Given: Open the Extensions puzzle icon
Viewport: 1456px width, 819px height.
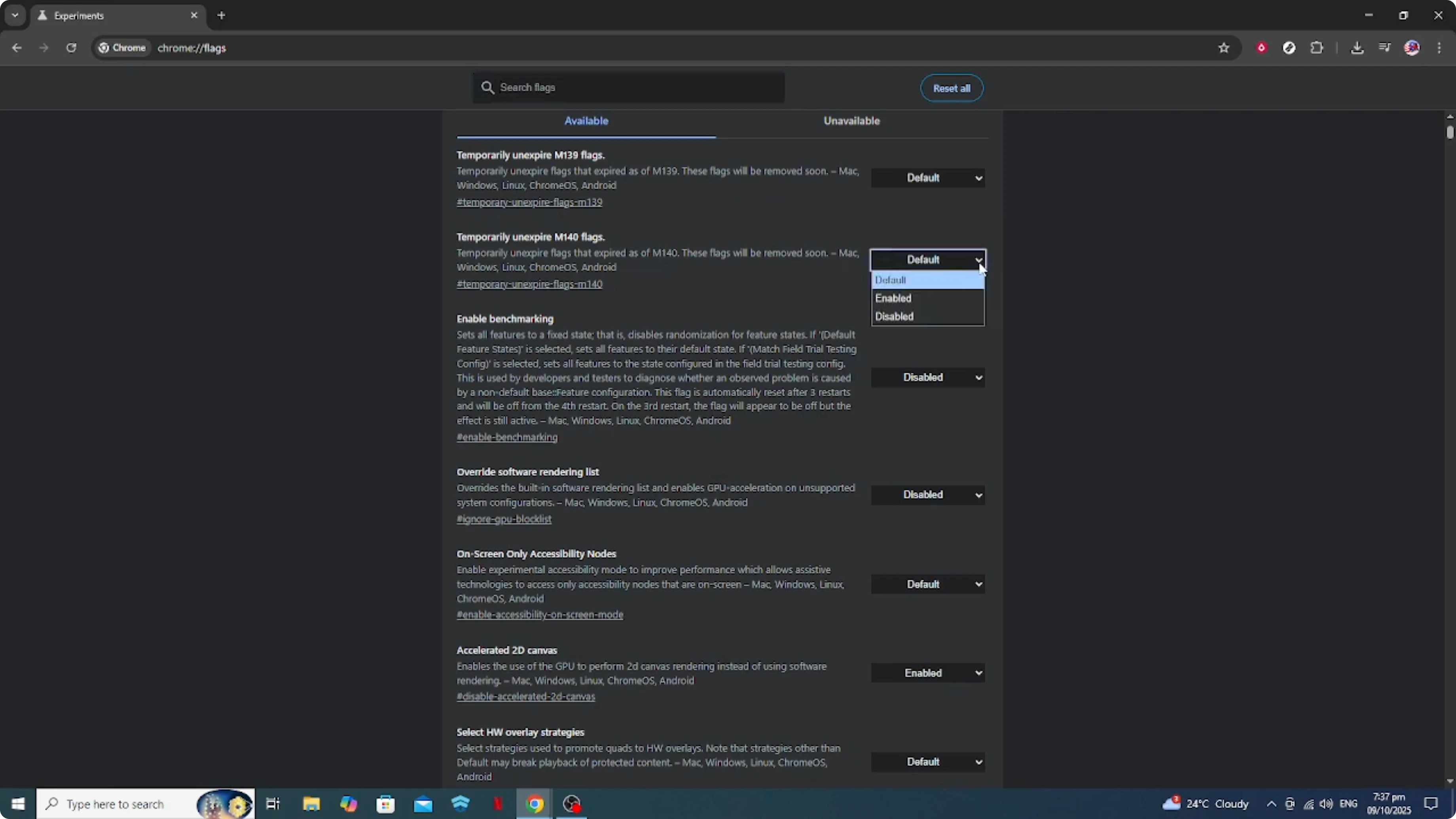Looking at the screenshot, I should click(x=1317, y=48).
